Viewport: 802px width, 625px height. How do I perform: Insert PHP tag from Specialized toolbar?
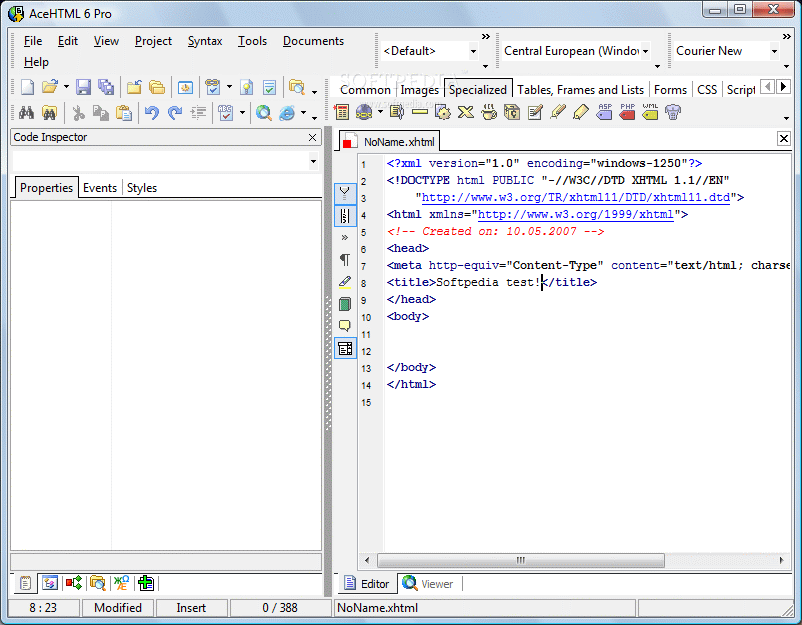click(x=627, y=112)
